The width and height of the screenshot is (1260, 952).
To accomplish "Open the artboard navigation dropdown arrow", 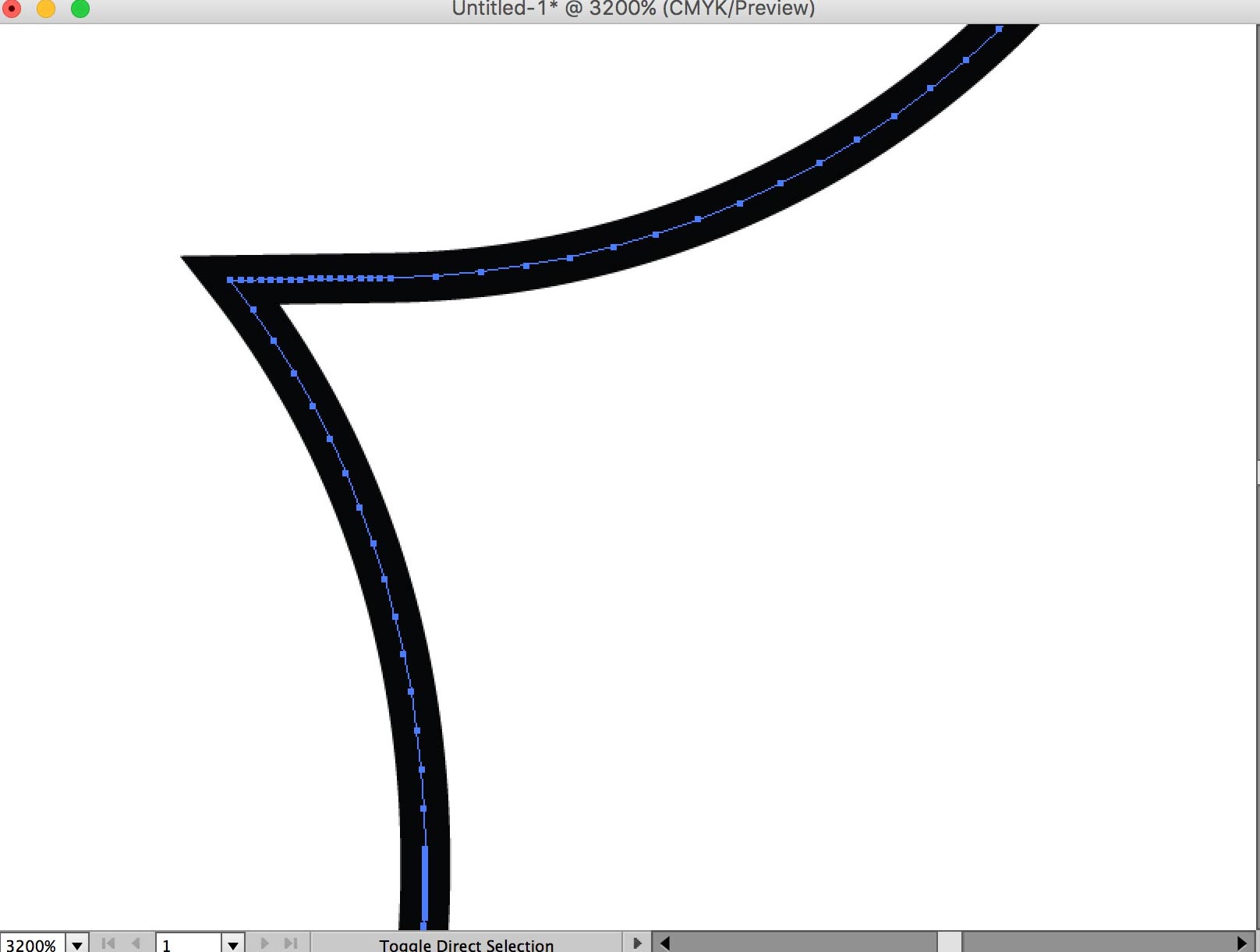I will click(x=232, y=944).
